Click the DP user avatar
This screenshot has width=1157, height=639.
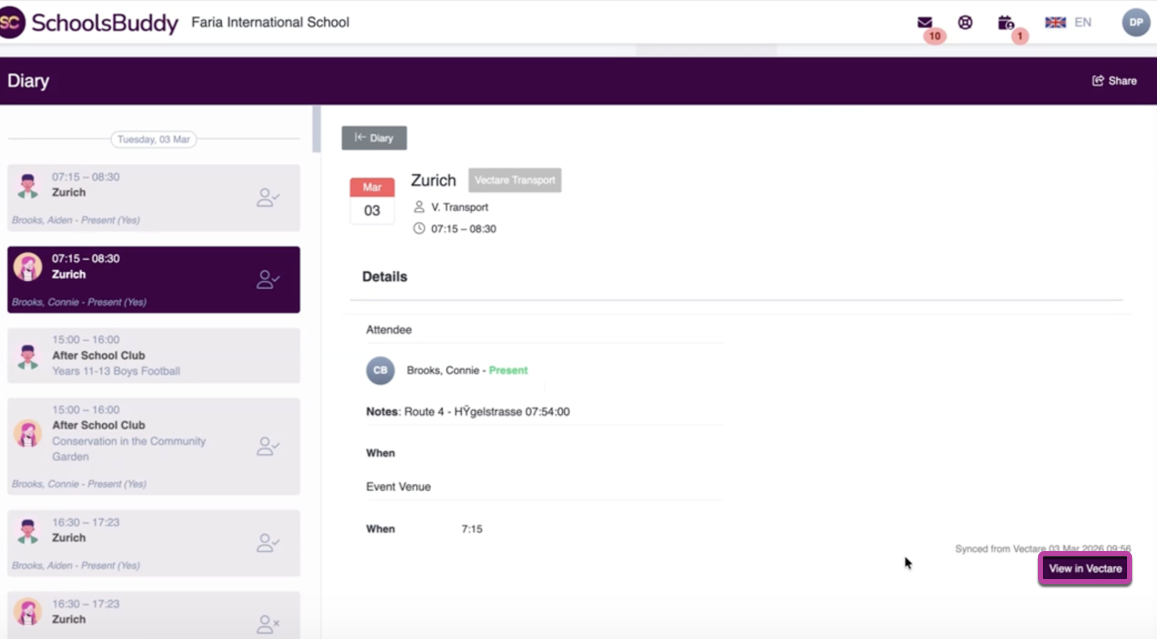pos(1135,22)
